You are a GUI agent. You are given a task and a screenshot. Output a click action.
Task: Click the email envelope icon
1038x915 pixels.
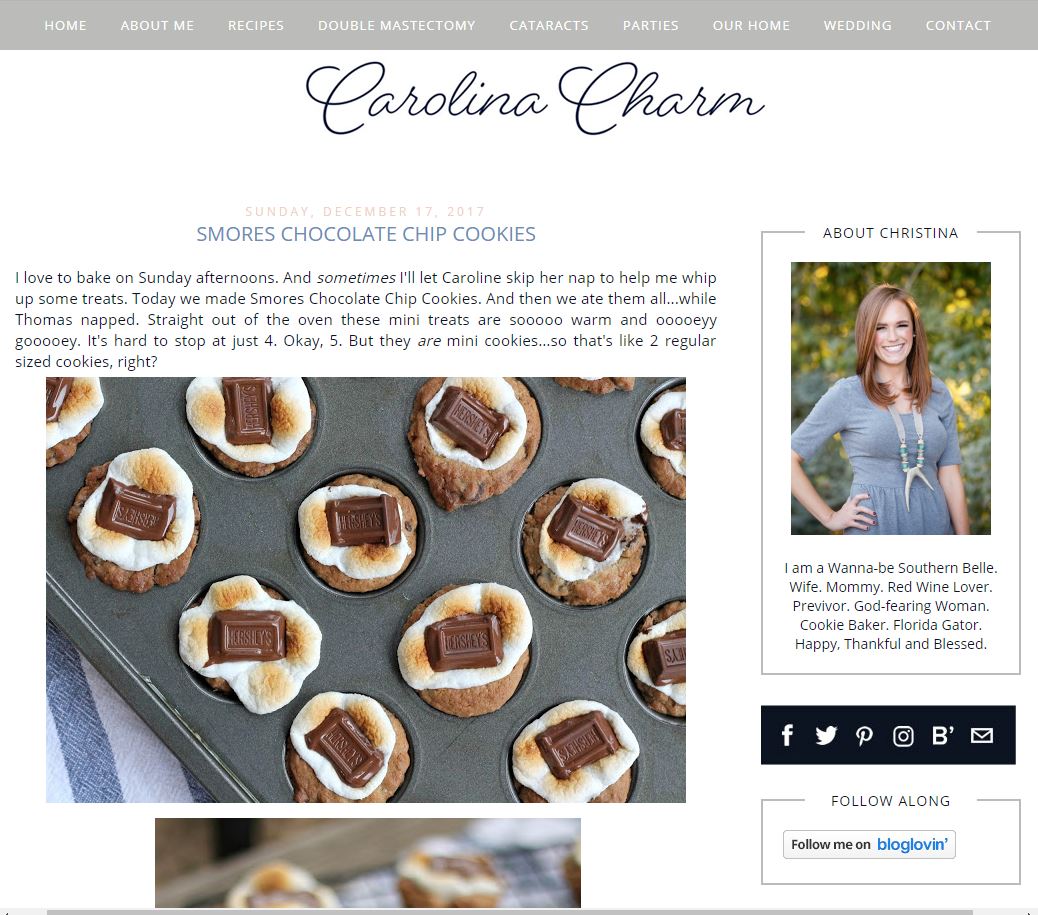pyautogui.click(x=982, y=735)
